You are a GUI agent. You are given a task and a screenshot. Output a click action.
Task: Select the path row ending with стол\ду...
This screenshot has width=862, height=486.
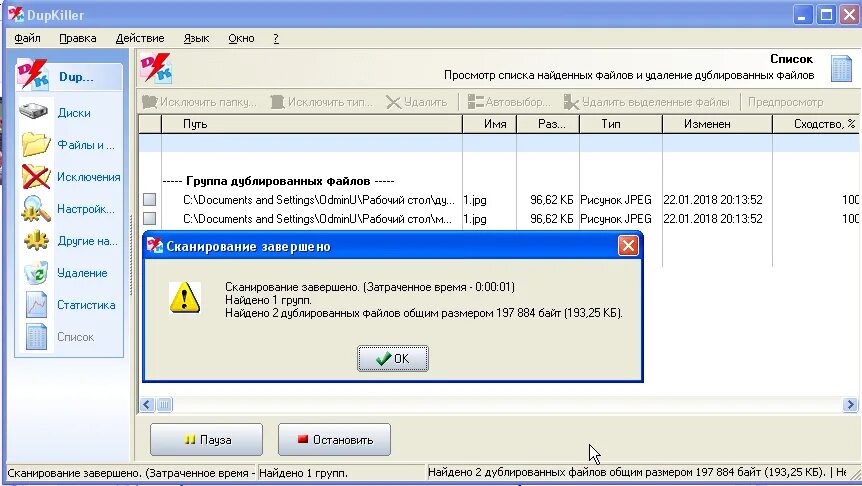pyautogui.click(x=319, y=200)
